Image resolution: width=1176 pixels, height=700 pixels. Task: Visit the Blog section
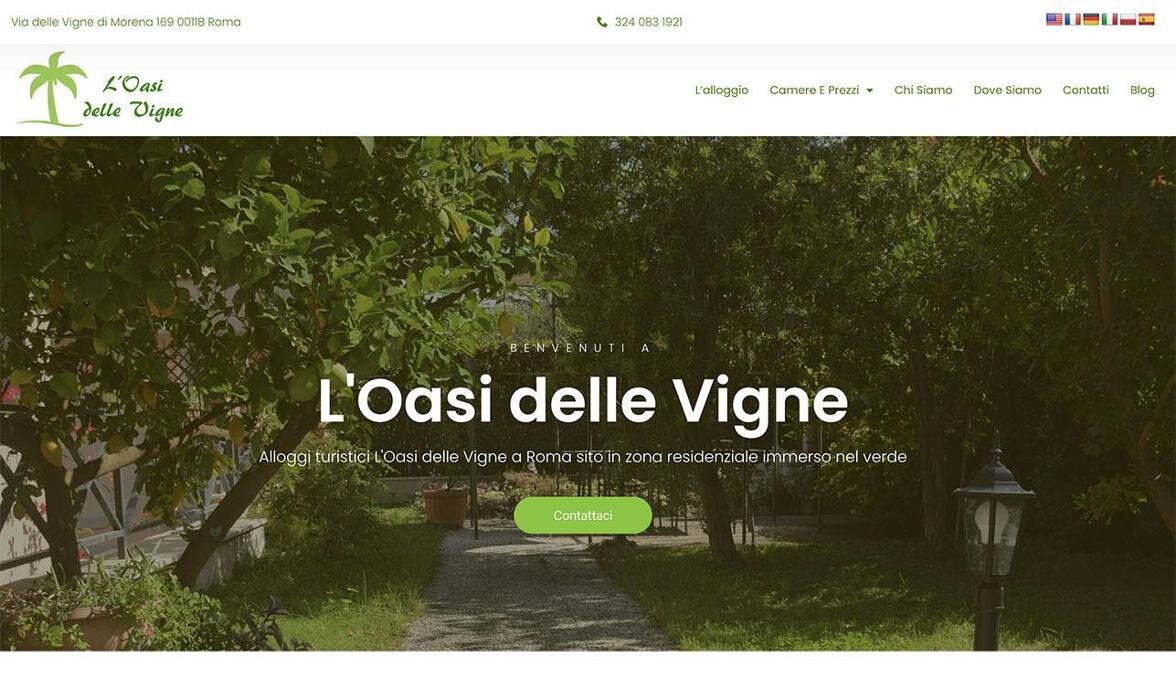1142,90
